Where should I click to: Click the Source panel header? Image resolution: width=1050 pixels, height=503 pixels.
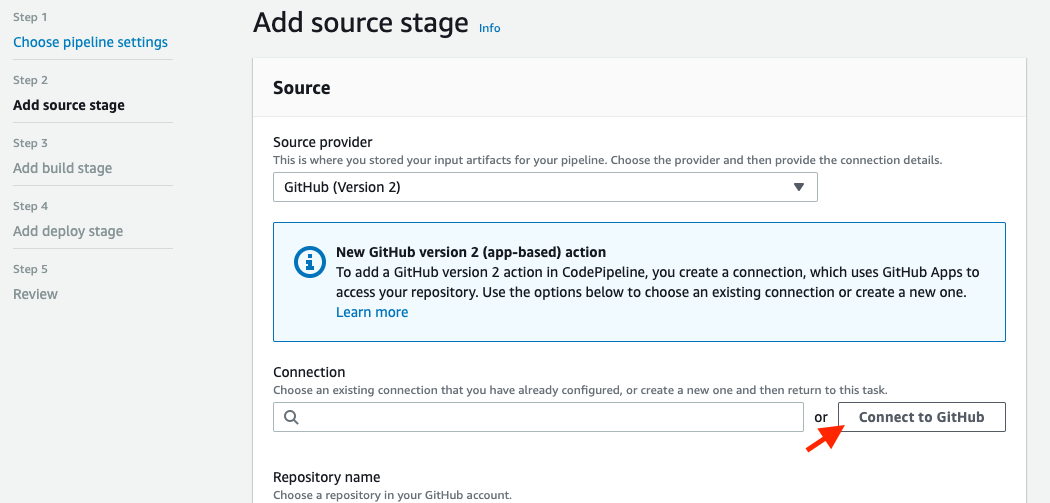coord(302,88)
